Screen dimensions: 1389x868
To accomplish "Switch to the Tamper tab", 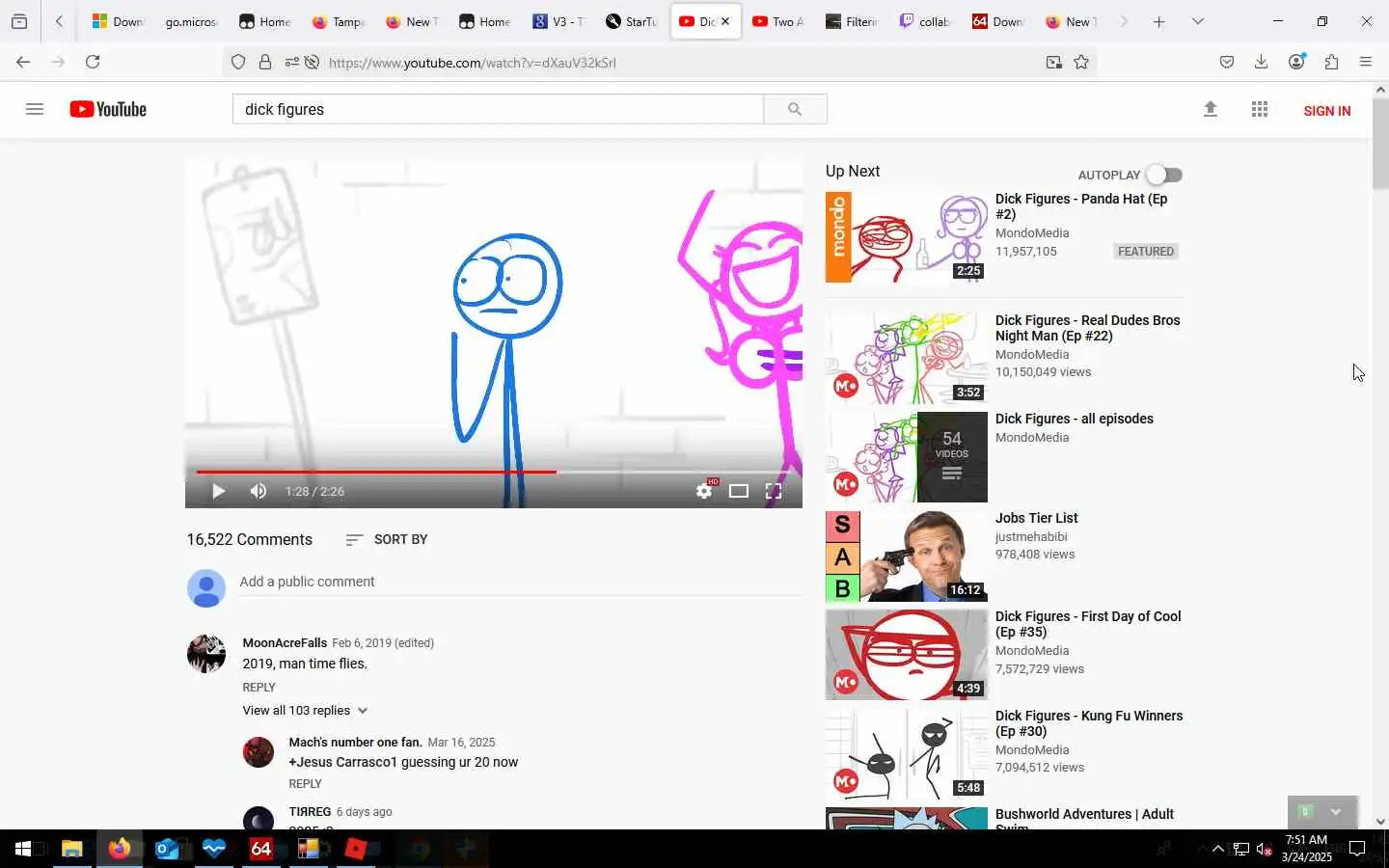I will [340, 21].
